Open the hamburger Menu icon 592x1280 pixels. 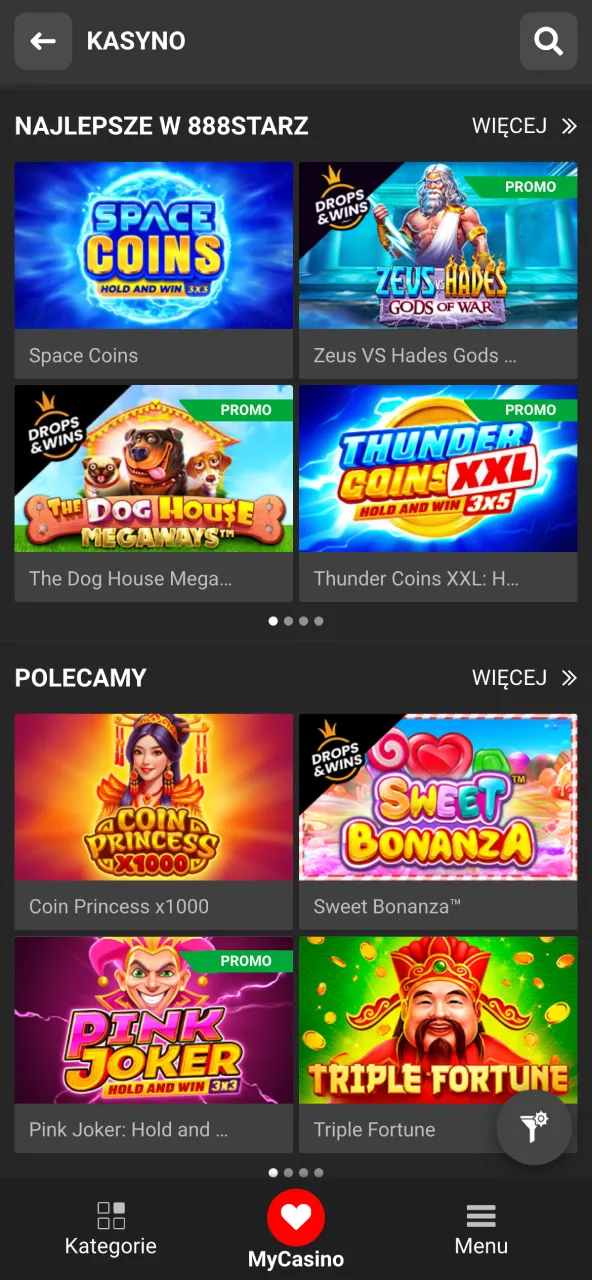click(481, 1216)
